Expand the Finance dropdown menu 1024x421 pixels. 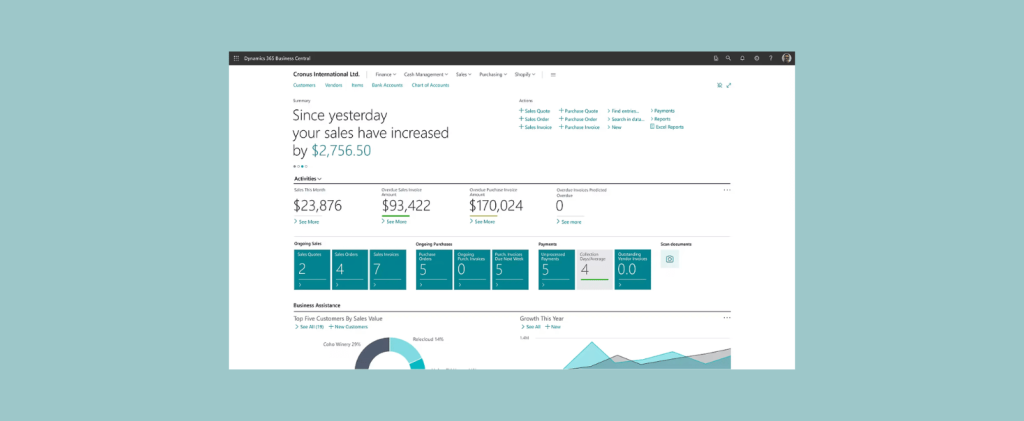click(386, 74)
